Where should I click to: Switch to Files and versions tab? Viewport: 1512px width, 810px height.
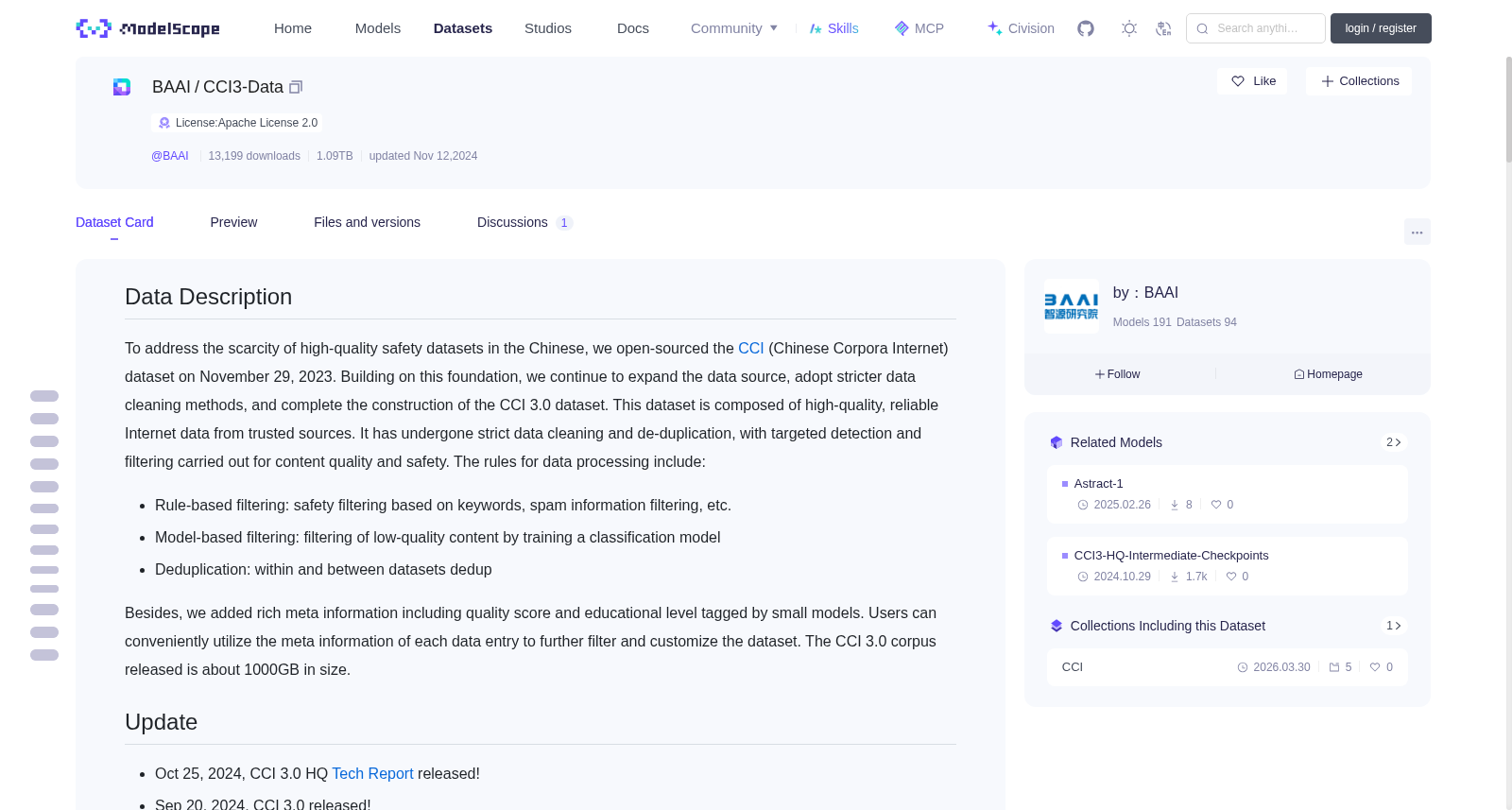click(x=367, y=222)
